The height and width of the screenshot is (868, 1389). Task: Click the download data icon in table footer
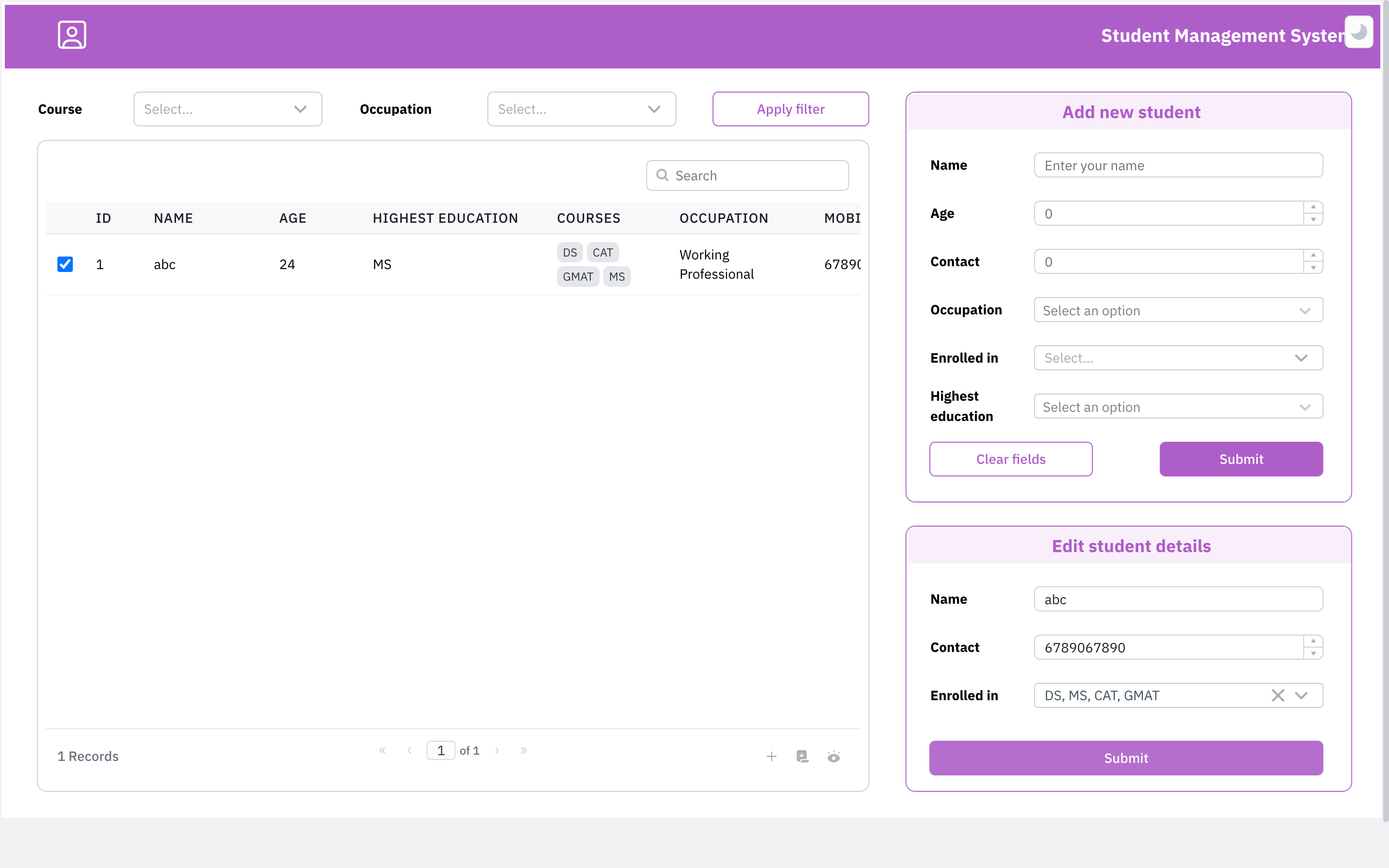pos(803,756)
